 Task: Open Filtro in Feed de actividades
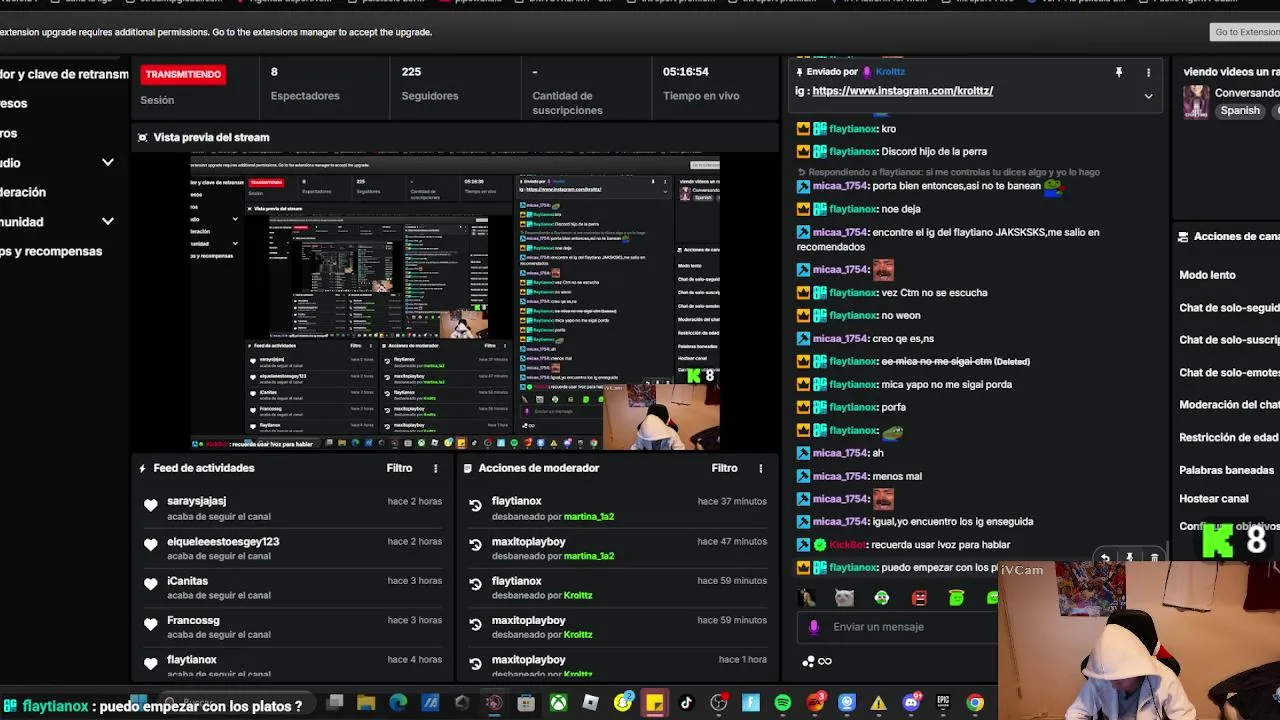[x=399, y=468]
